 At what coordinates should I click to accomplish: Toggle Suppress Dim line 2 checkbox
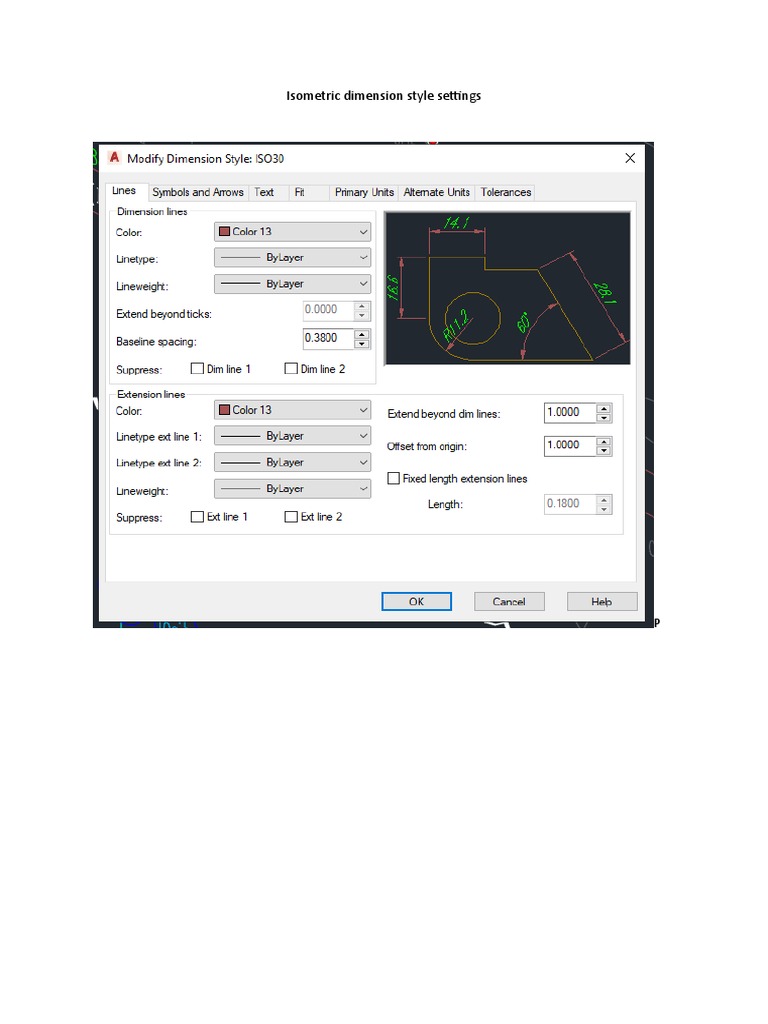coord(291,368)
